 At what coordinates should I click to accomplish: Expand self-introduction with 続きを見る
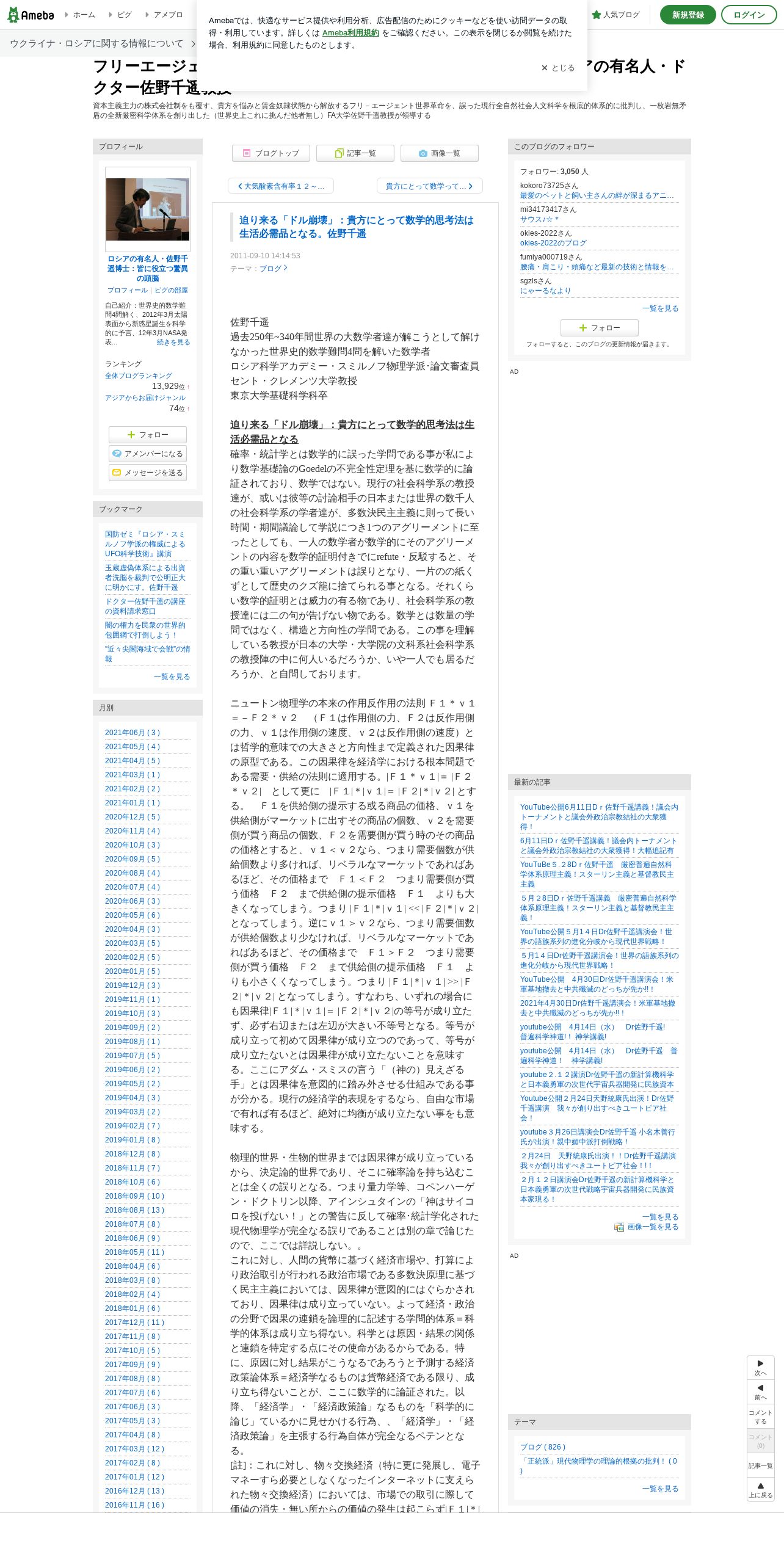click(x=173, y=343)
